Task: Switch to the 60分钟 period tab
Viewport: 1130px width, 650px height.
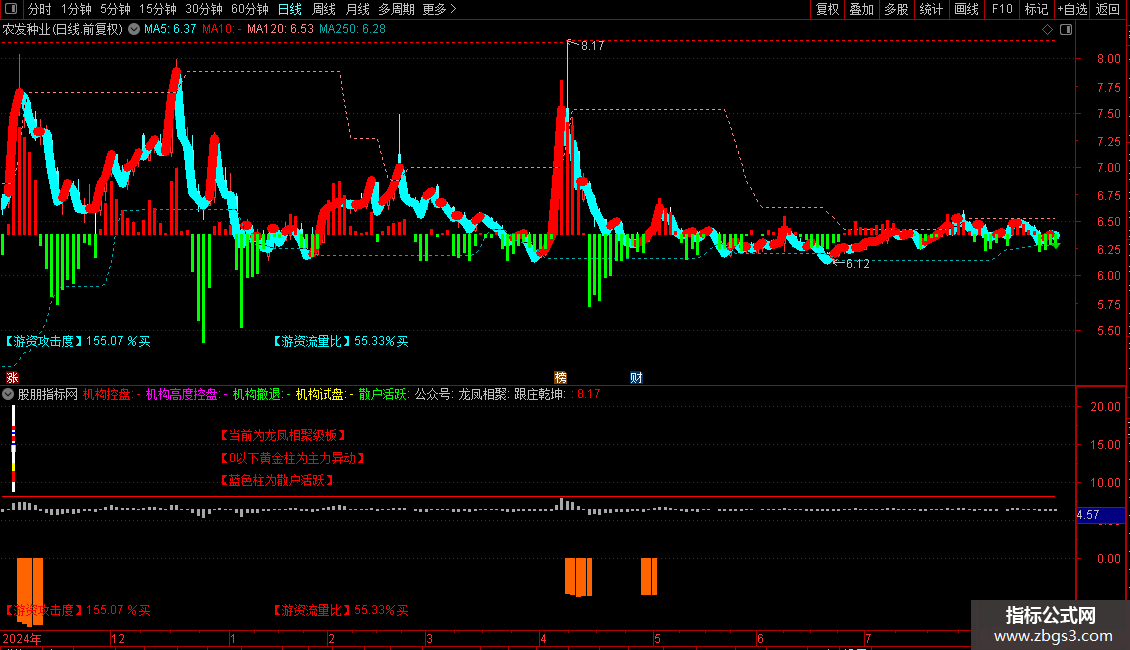Action: 250,9
